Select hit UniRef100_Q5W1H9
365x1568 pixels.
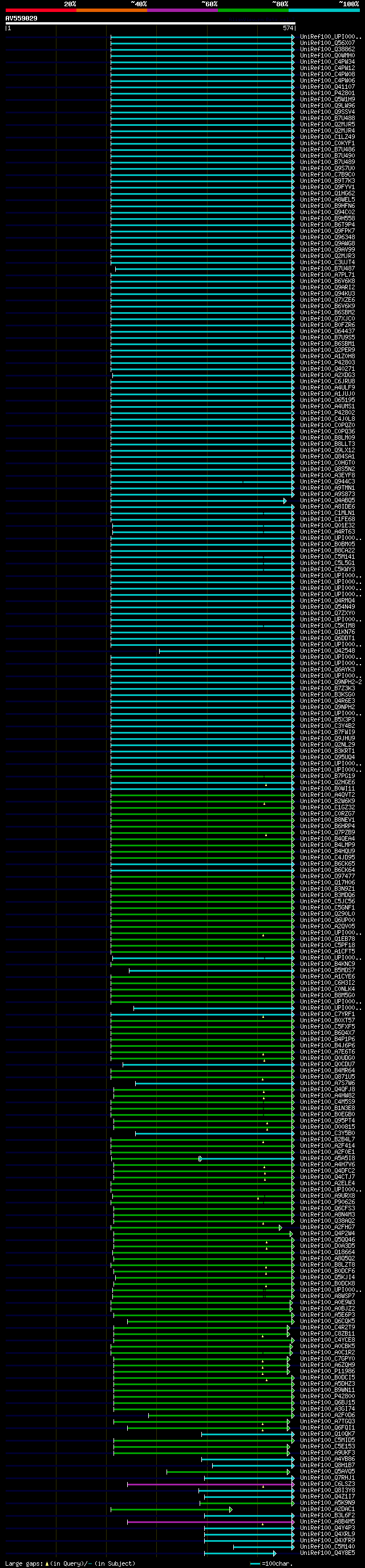click(327, 99)
